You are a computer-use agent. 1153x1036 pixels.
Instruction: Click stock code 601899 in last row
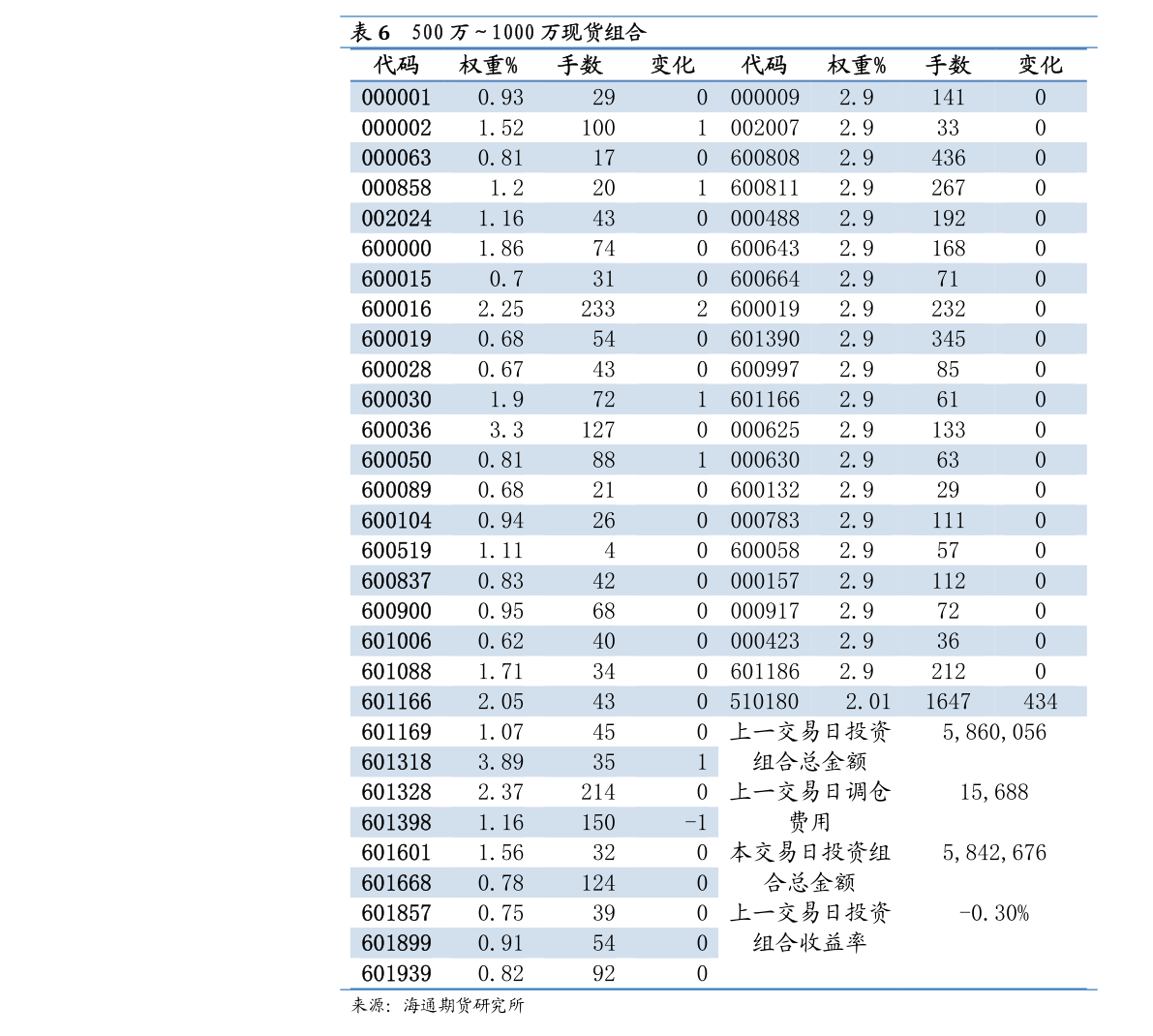tap(396, 944)
